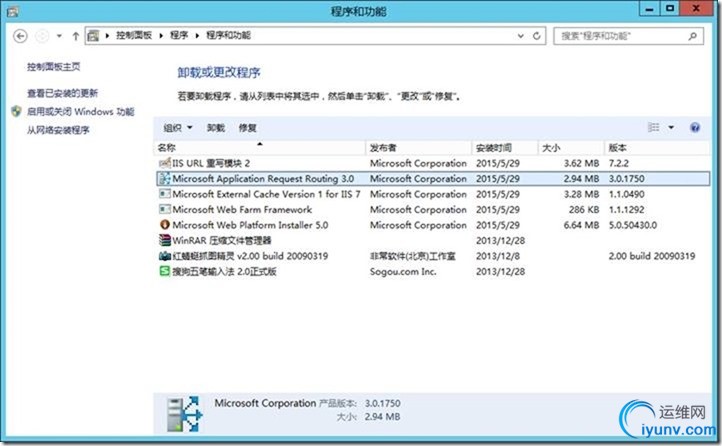Click size cell 286 KB
Image resolution: width=722 pixels, height=446 pixels.
[584, 209]
